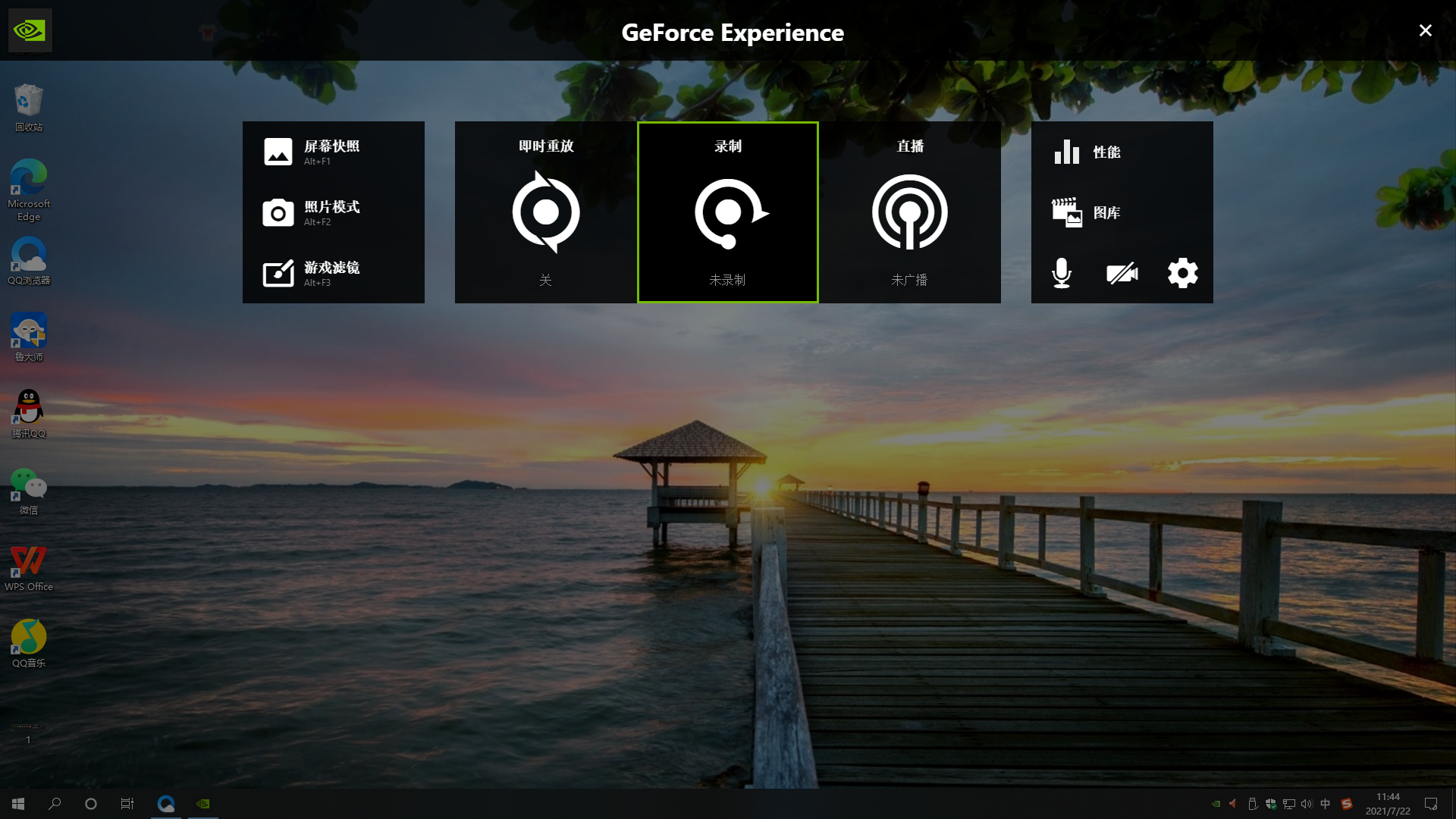Select the QQ音乐 desktop icon
Viewport: 1456px width, 819px height.
29,644
